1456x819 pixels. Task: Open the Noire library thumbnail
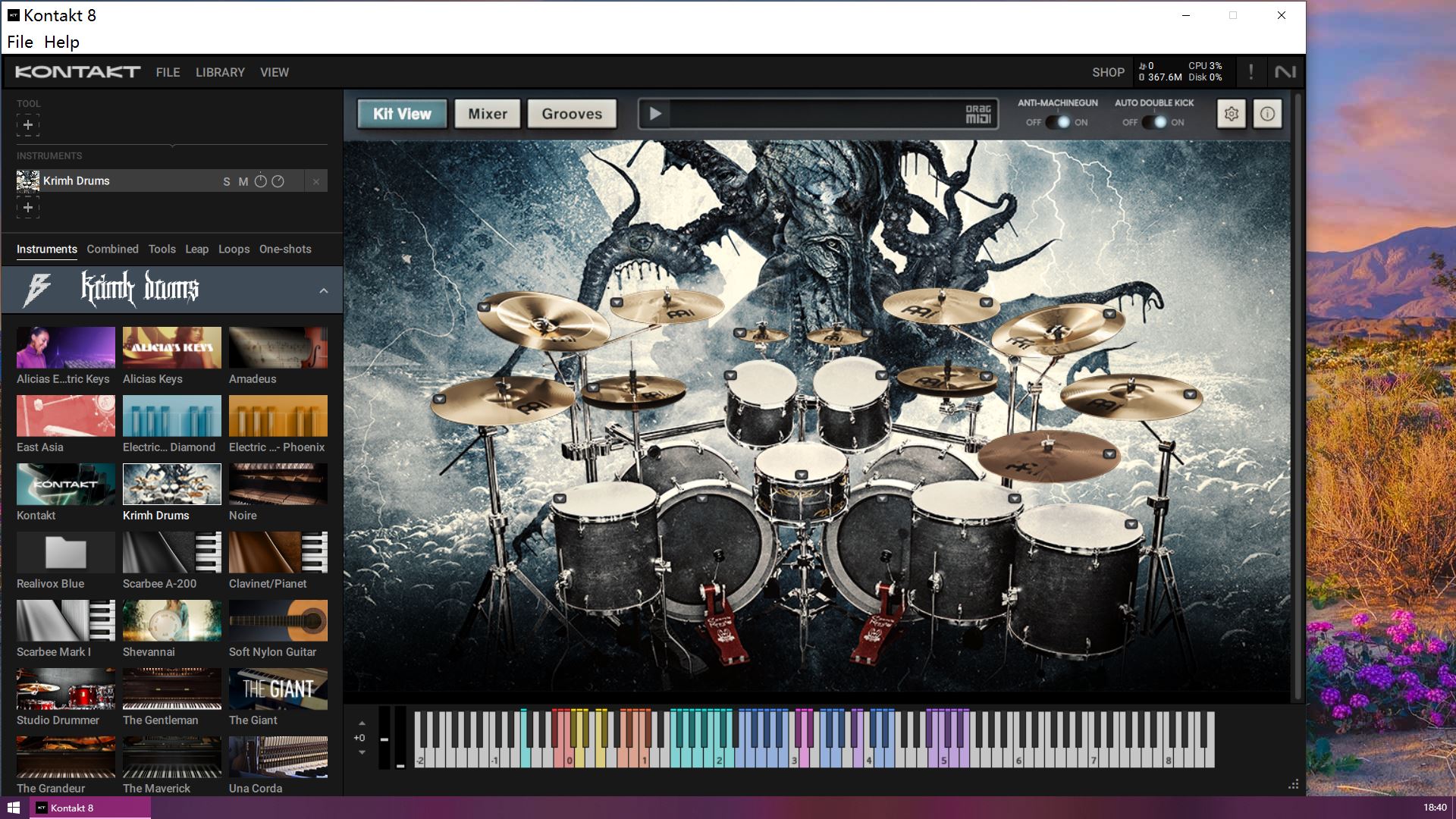point(278,484)
